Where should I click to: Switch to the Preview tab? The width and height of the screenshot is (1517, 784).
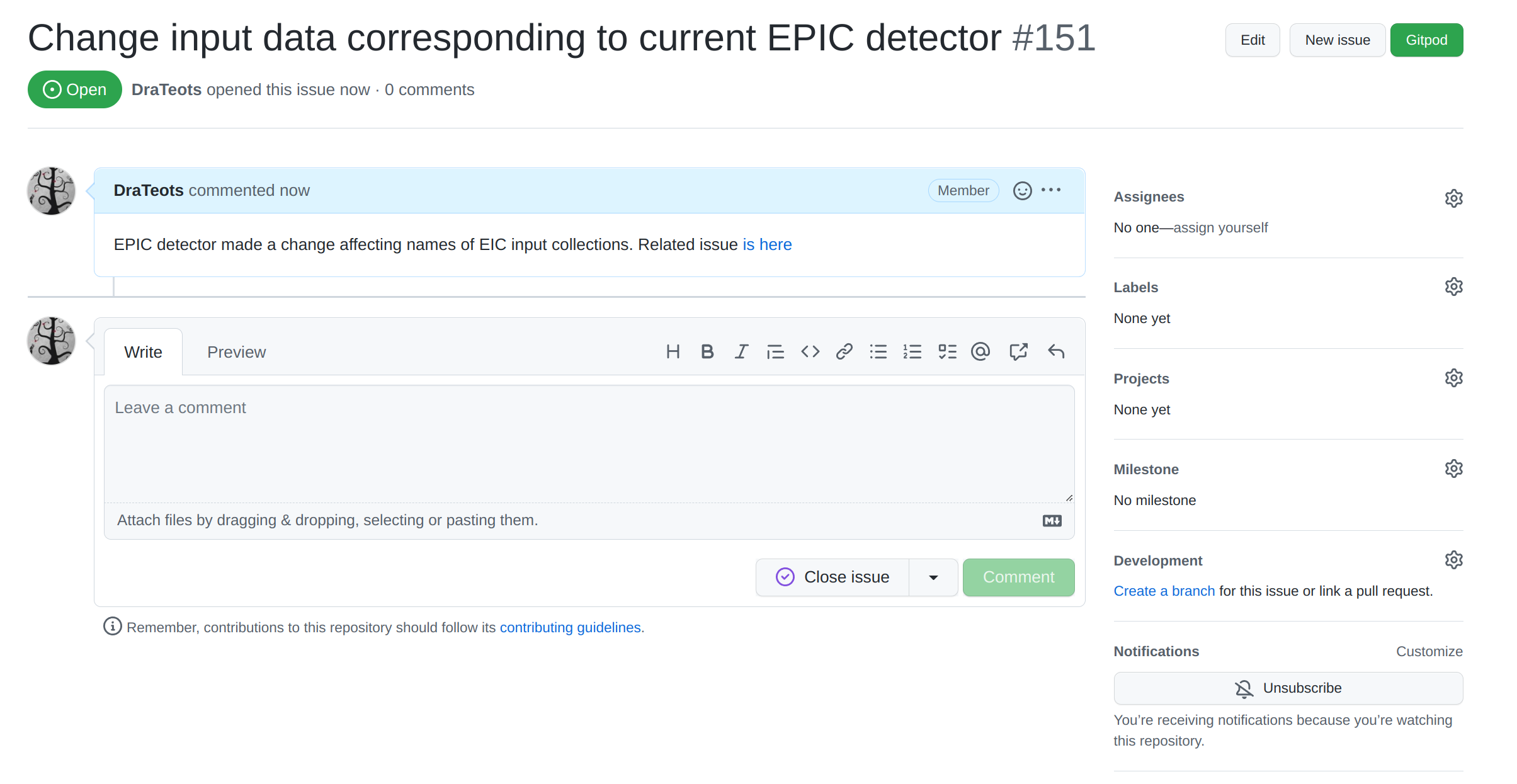[236, 352]
